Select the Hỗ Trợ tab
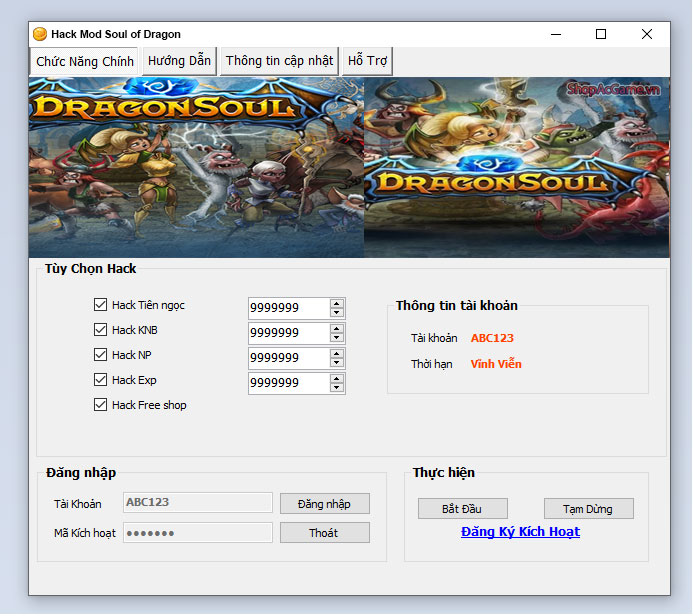The image size is (693, 616). [367, 61]
